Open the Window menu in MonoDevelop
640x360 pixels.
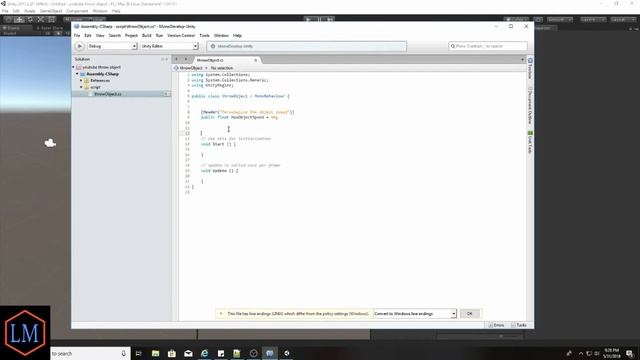[221, 36]
